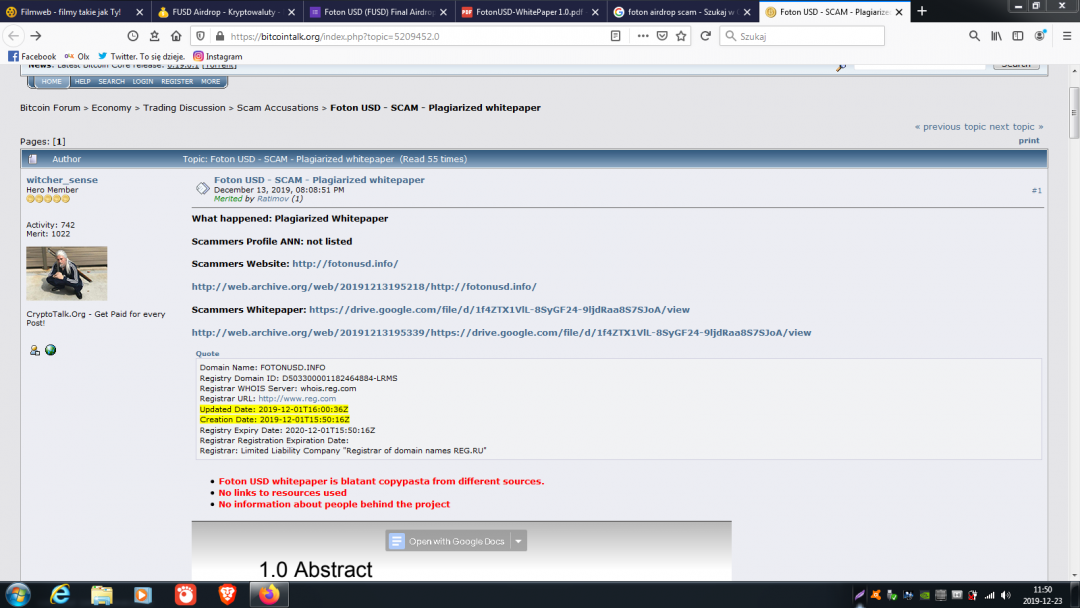This screenshot has height=608, width=1080.
Task: Open the sidebars icon in Firefox toolbar
Action: tap(1018, 35)
